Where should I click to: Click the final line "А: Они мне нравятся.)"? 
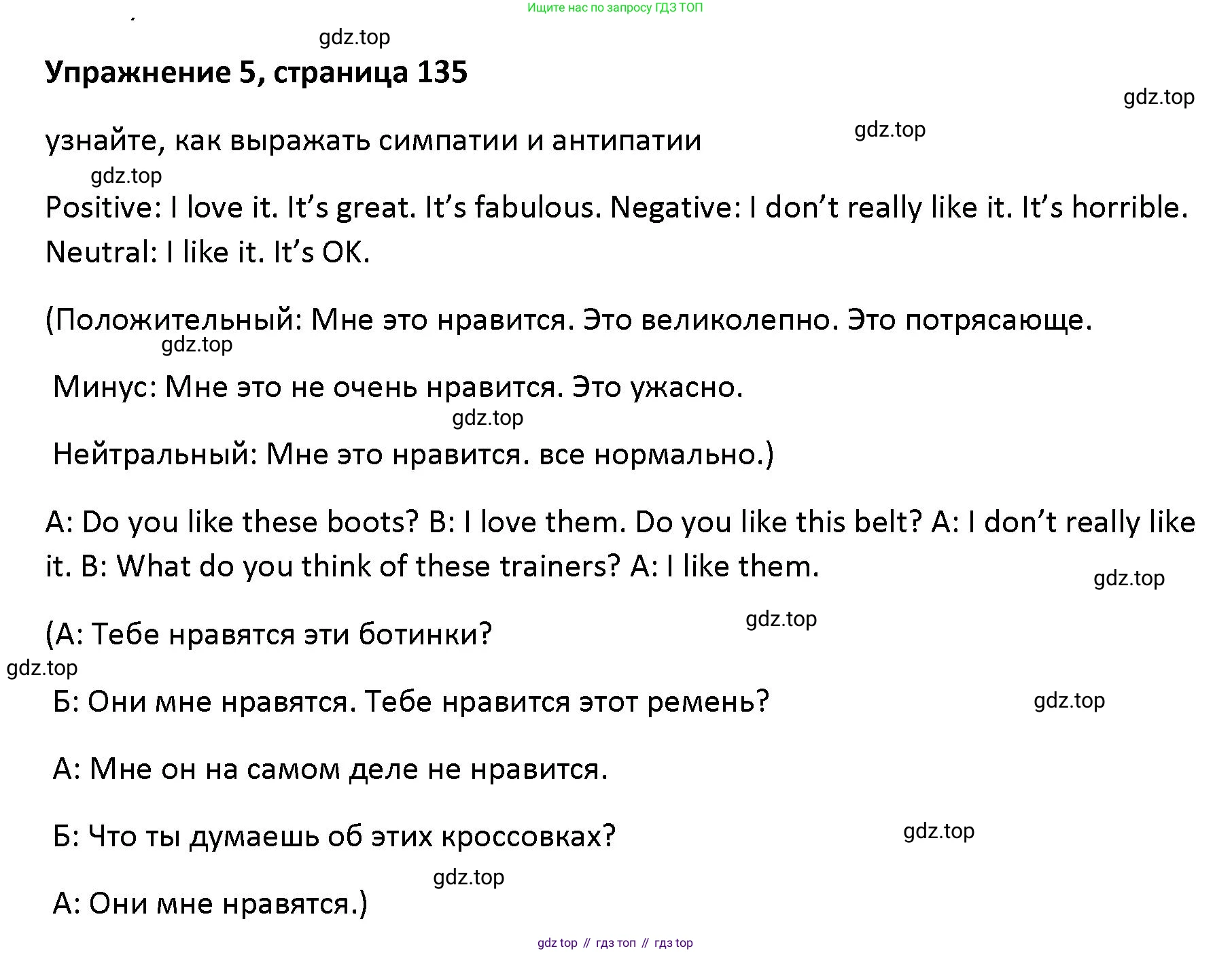coord(210,903)
